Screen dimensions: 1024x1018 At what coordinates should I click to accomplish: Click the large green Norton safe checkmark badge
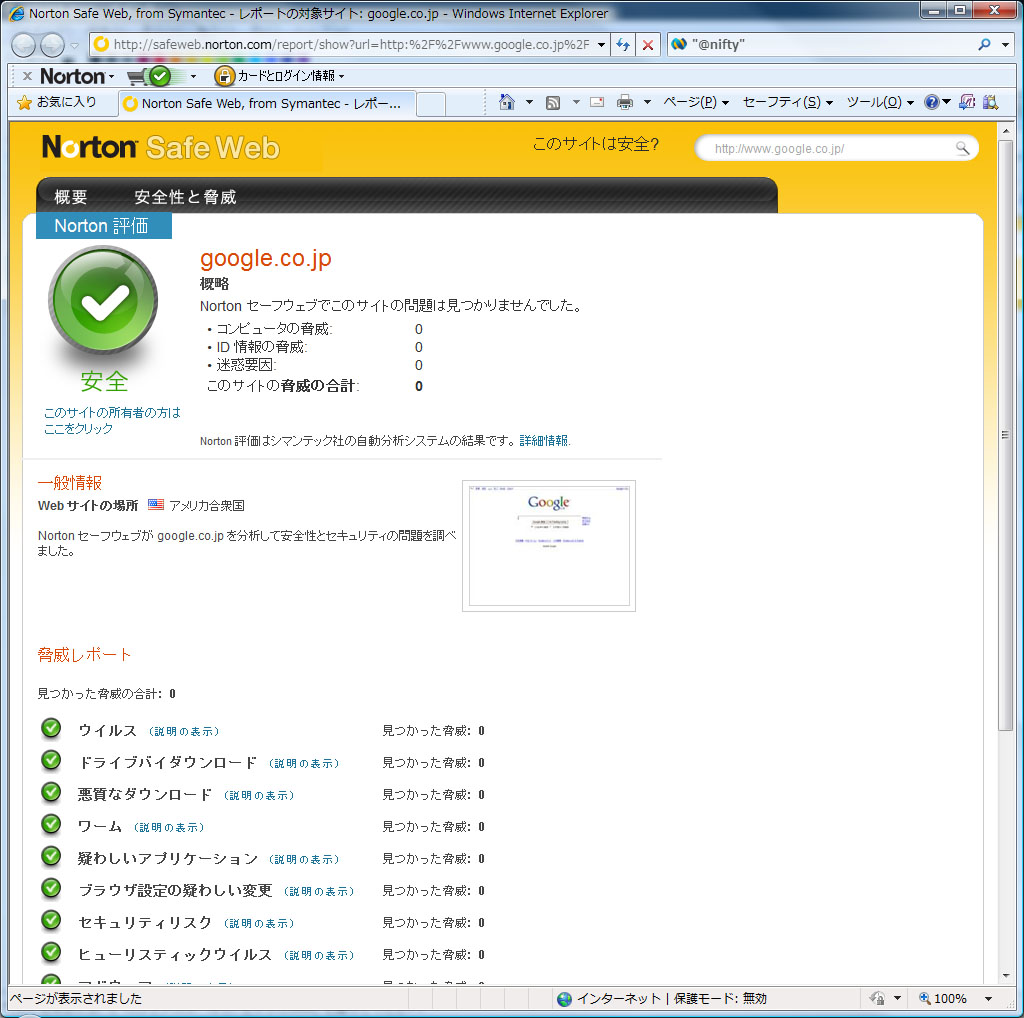tap(103, 302)
